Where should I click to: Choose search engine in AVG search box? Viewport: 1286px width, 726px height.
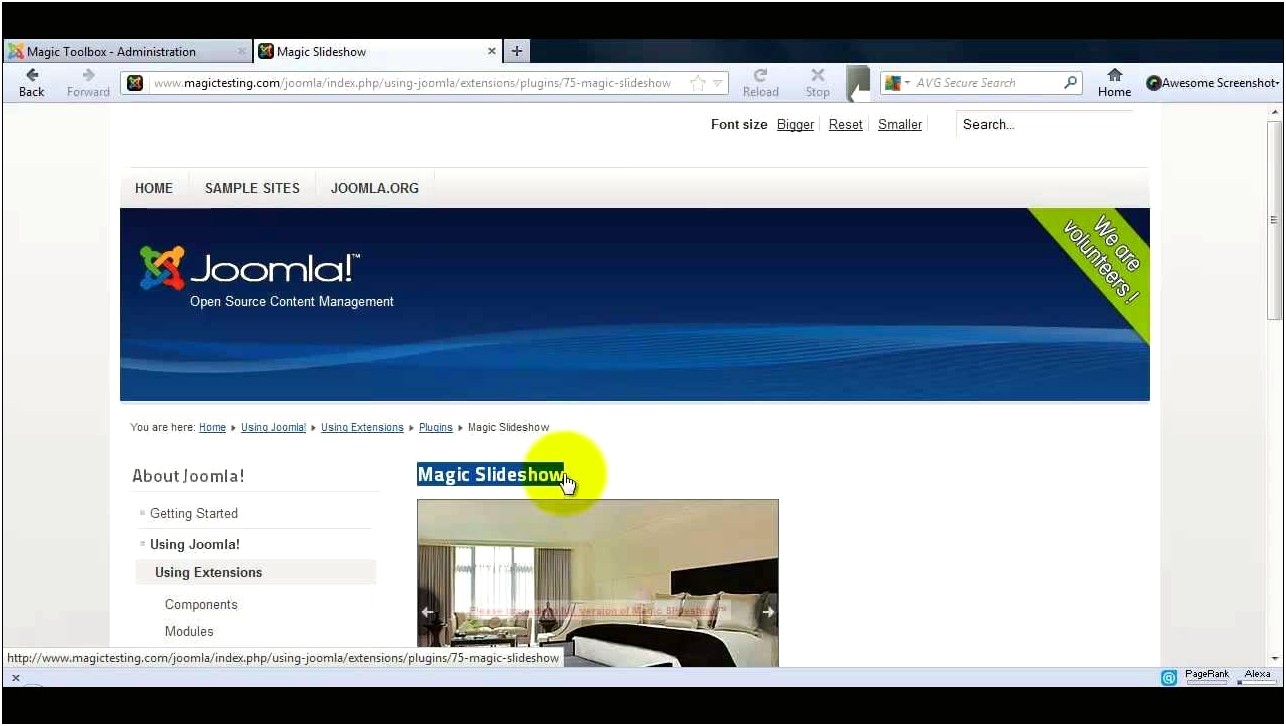tap(897, 83)
